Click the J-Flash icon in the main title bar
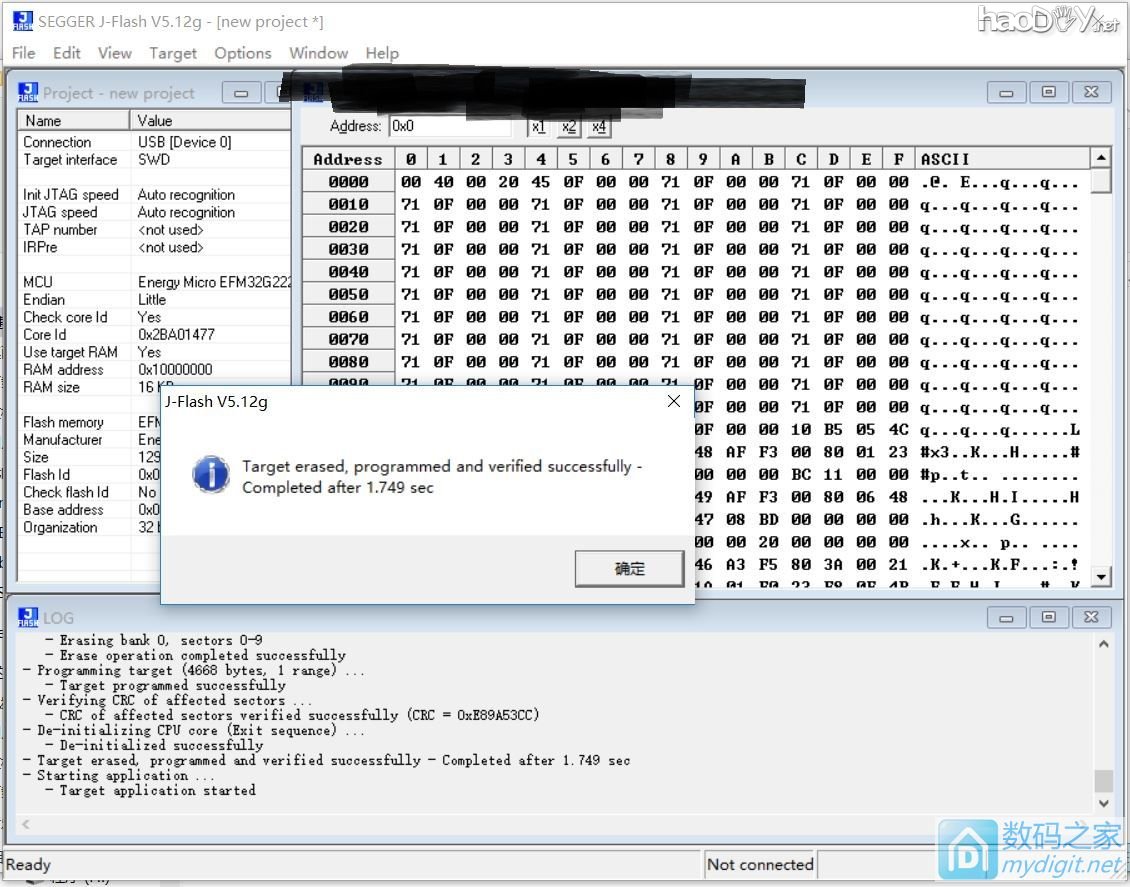 click(22, 21)
